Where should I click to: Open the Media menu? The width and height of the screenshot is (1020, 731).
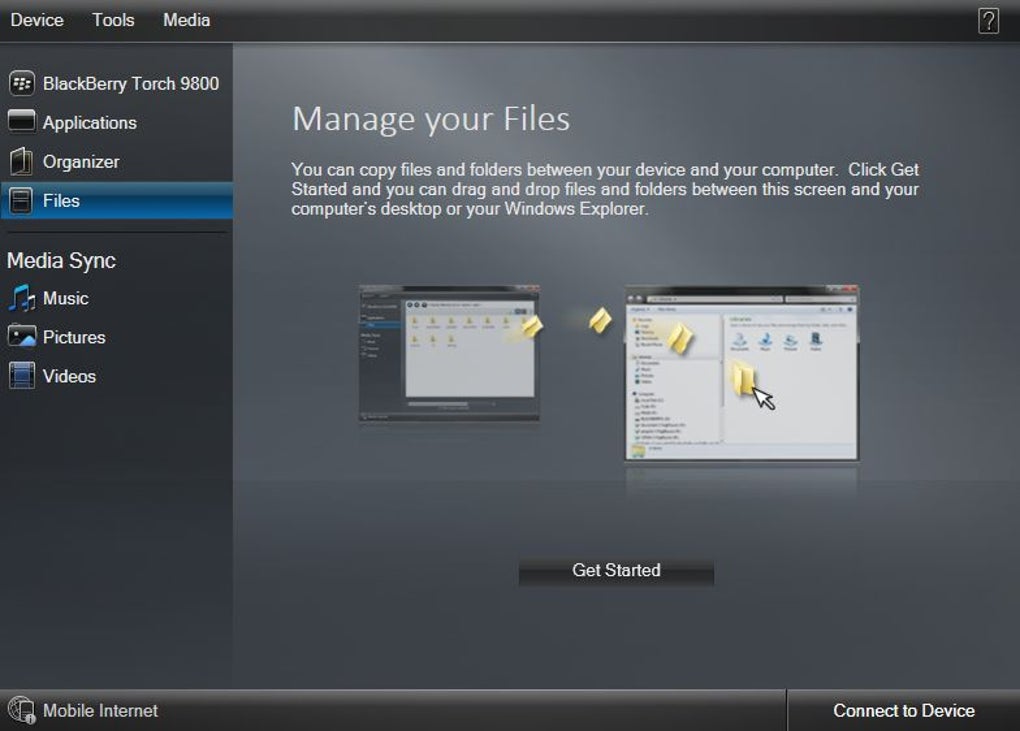click(187, 20)
